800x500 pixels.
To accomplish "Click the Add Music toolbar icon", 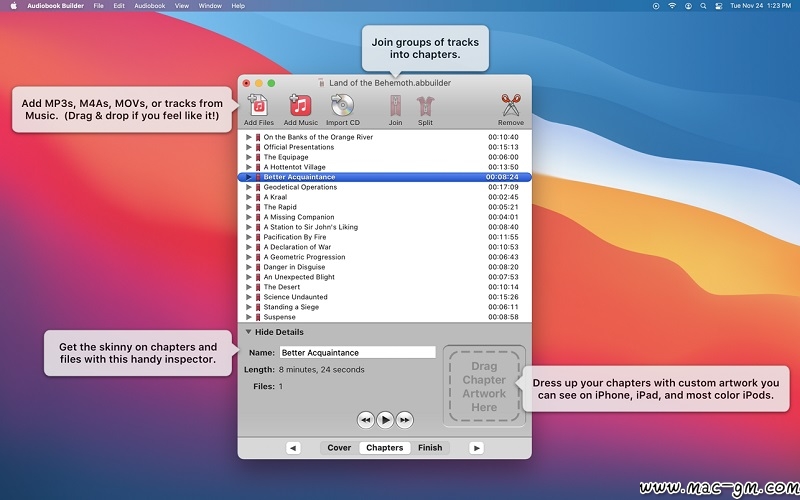I will (x=301, y=106).
